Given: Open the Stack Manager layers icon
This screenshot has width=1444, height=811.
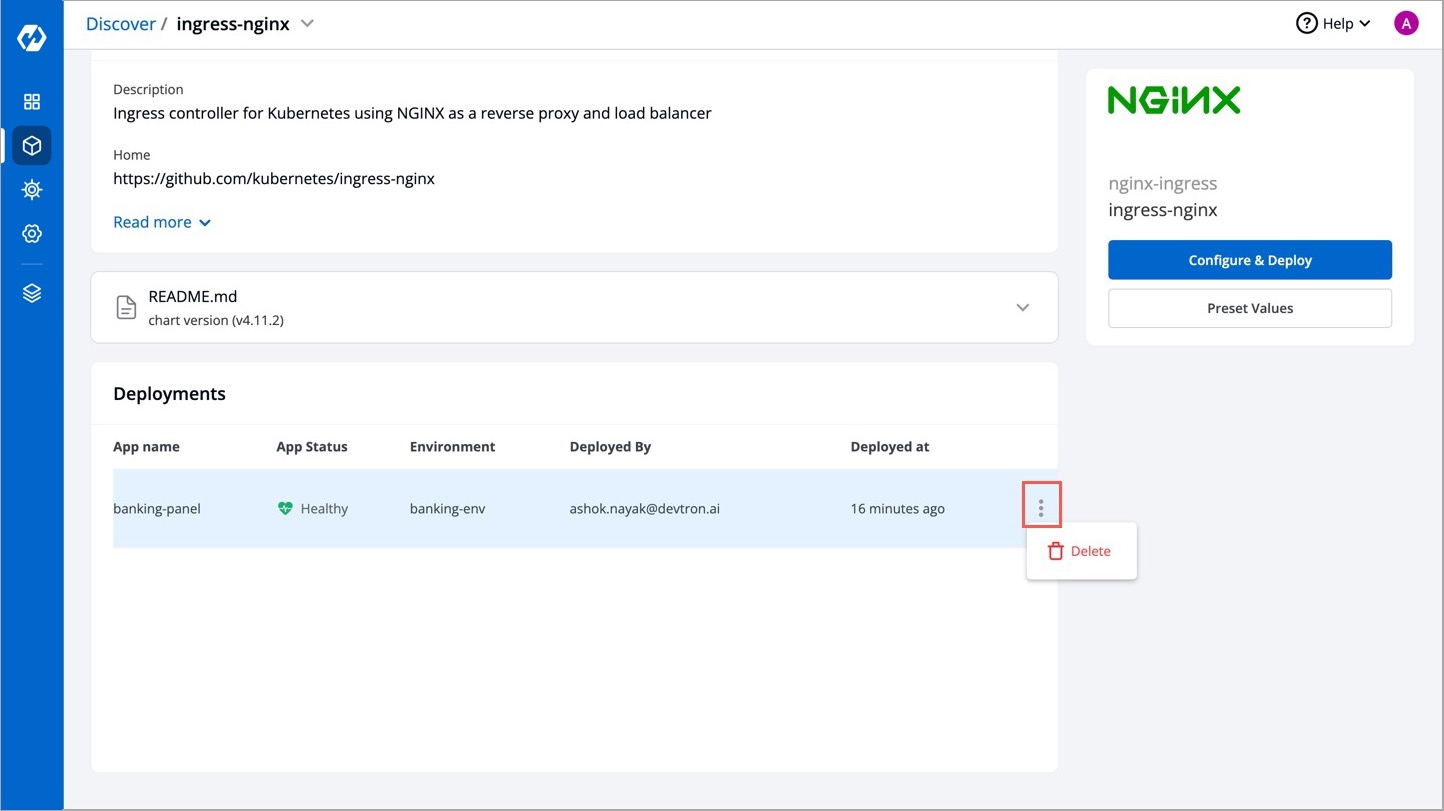Looking at the screenshot, I should click(32, 293).
